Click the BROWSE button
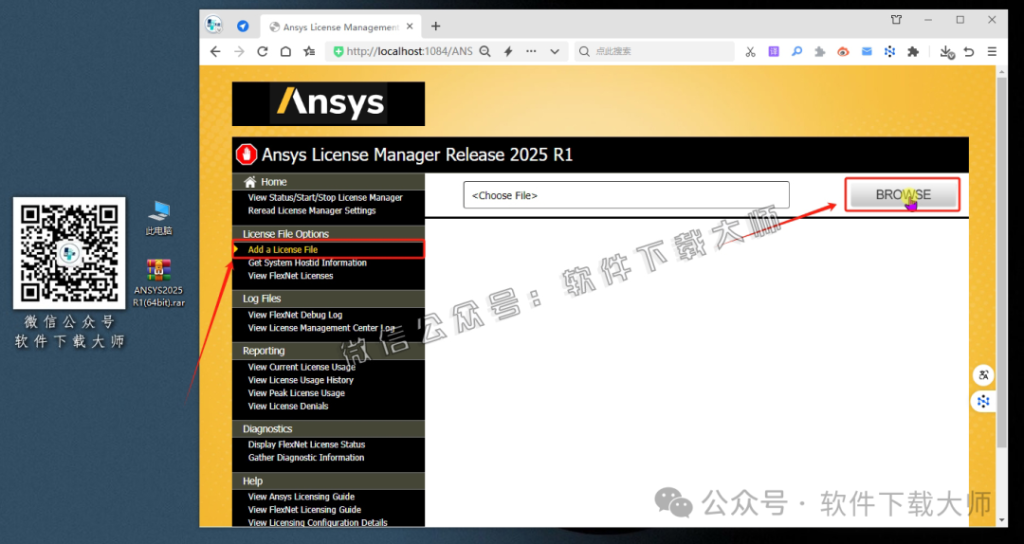The width and height of the screenshot is (1024, 544). tap(903, 195)
